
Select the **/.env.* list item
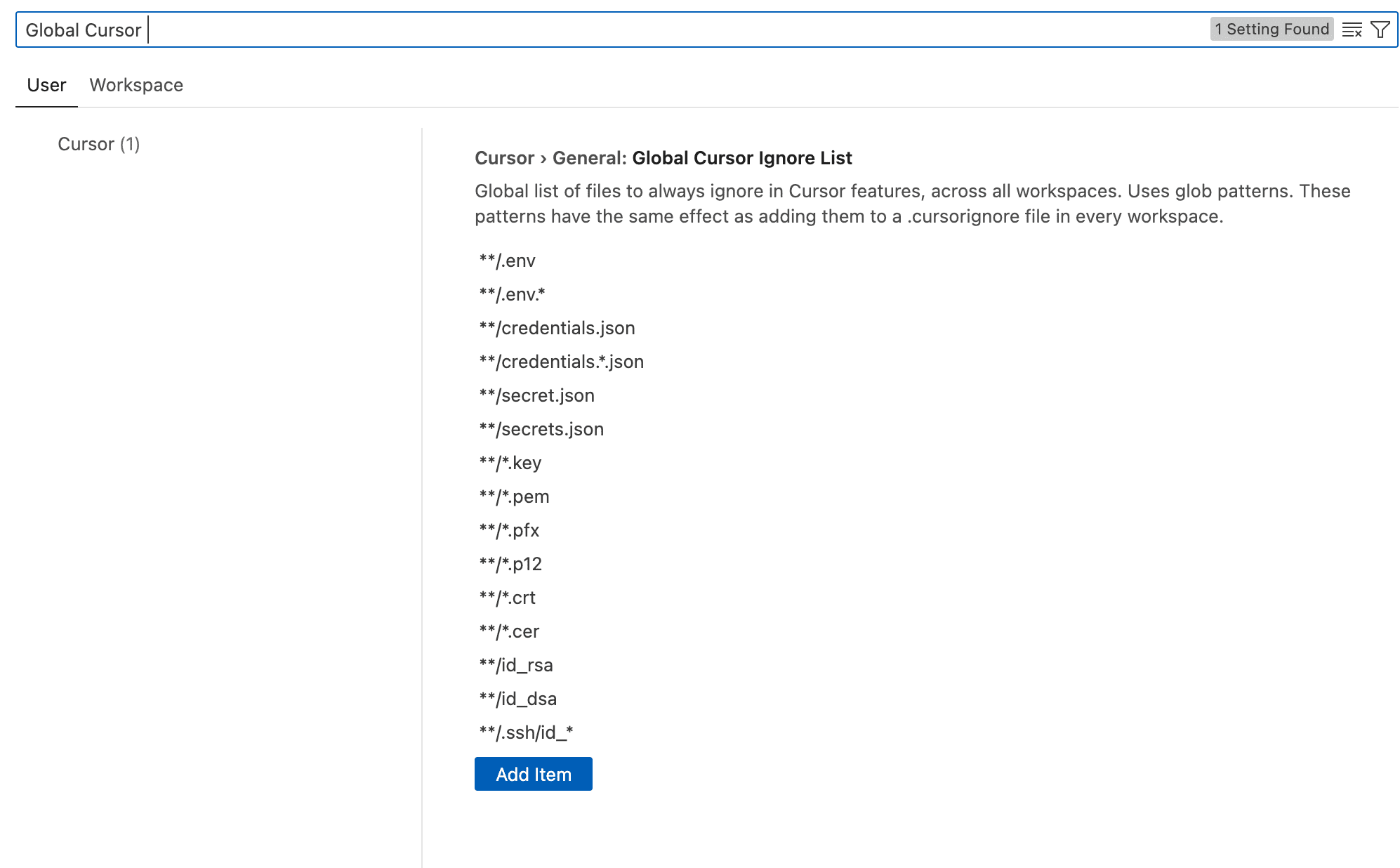click(512, 294)
